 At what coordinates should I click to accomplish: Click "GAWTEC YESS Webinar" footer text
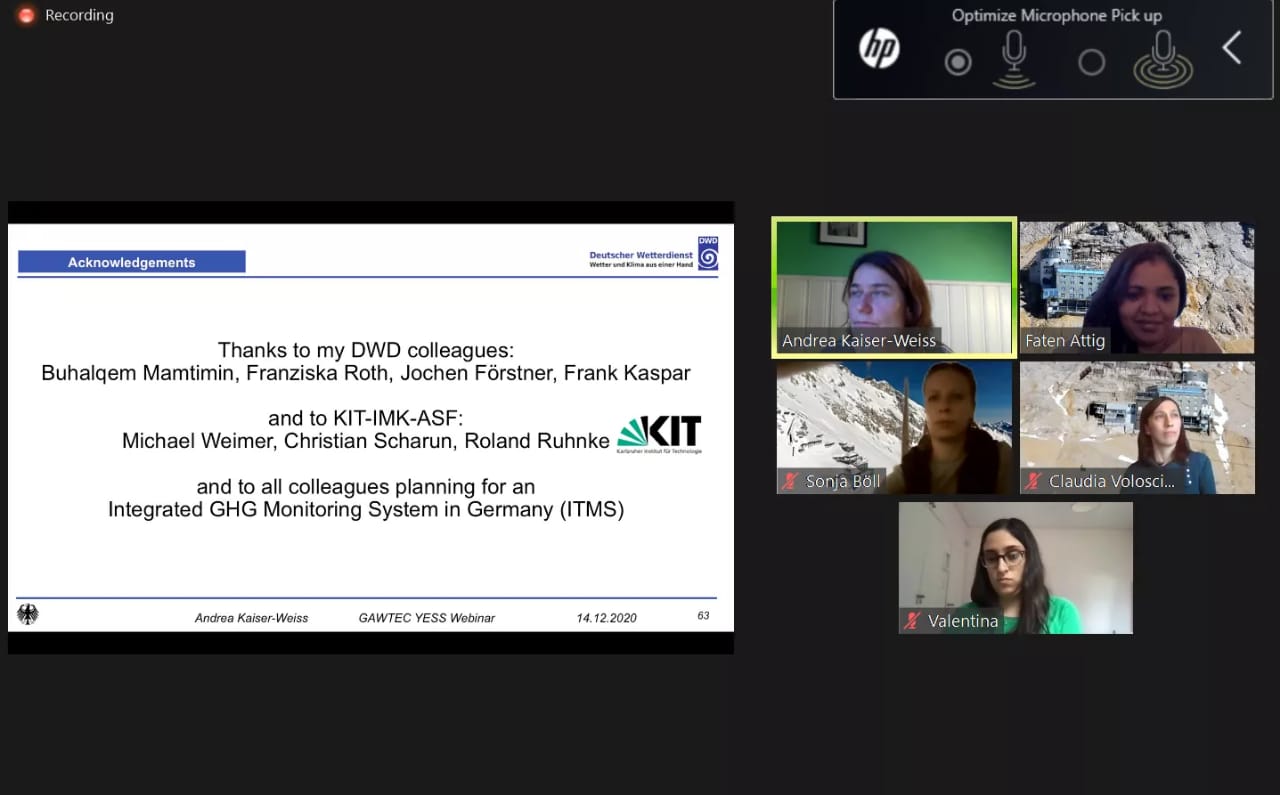[x=427, y=618]
